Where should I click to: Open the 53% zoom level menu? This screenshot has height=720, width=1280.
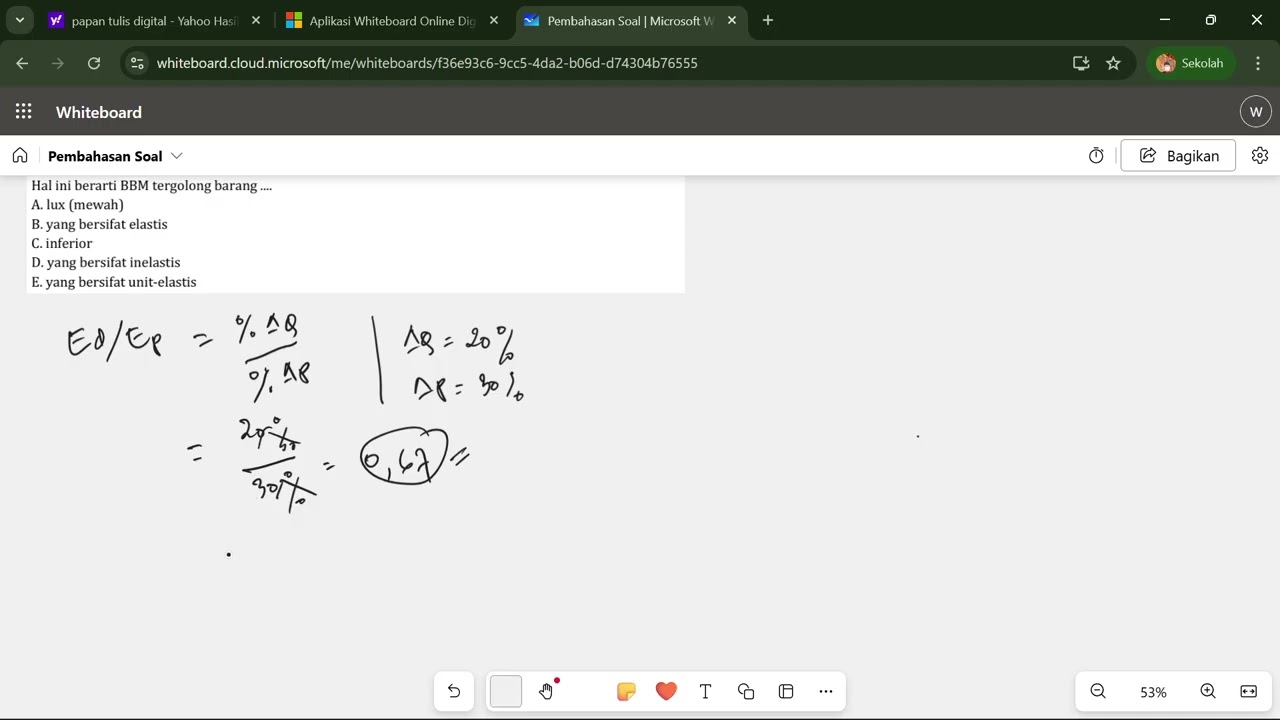coord(1153,692)
